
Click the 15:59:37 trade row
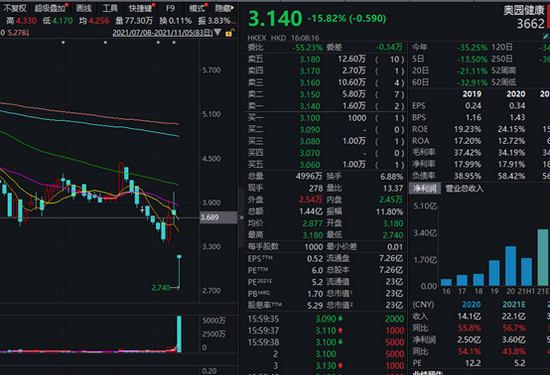point(326,330)
